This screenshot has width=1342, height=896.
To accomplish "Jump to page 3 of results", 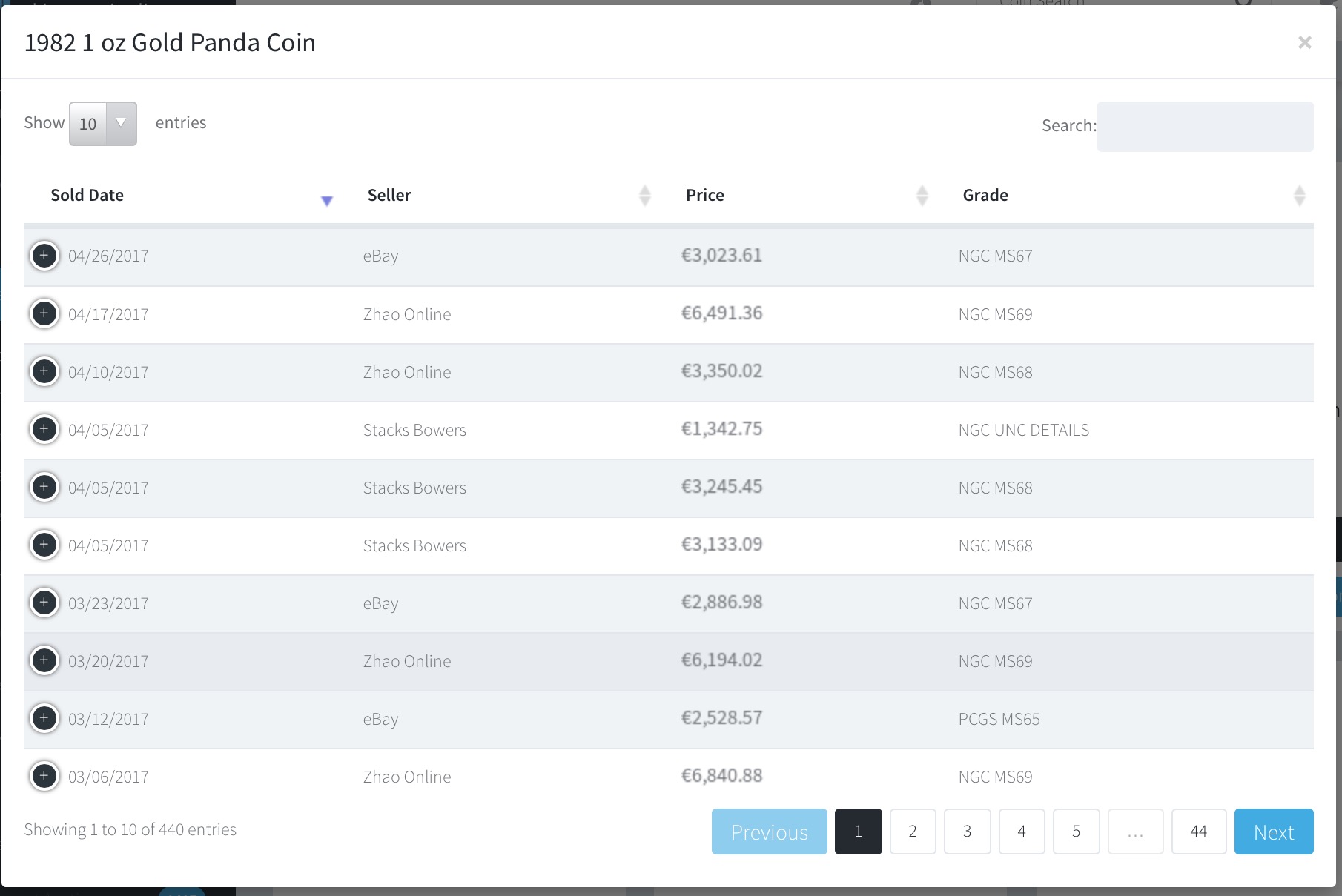I will 968,832.
